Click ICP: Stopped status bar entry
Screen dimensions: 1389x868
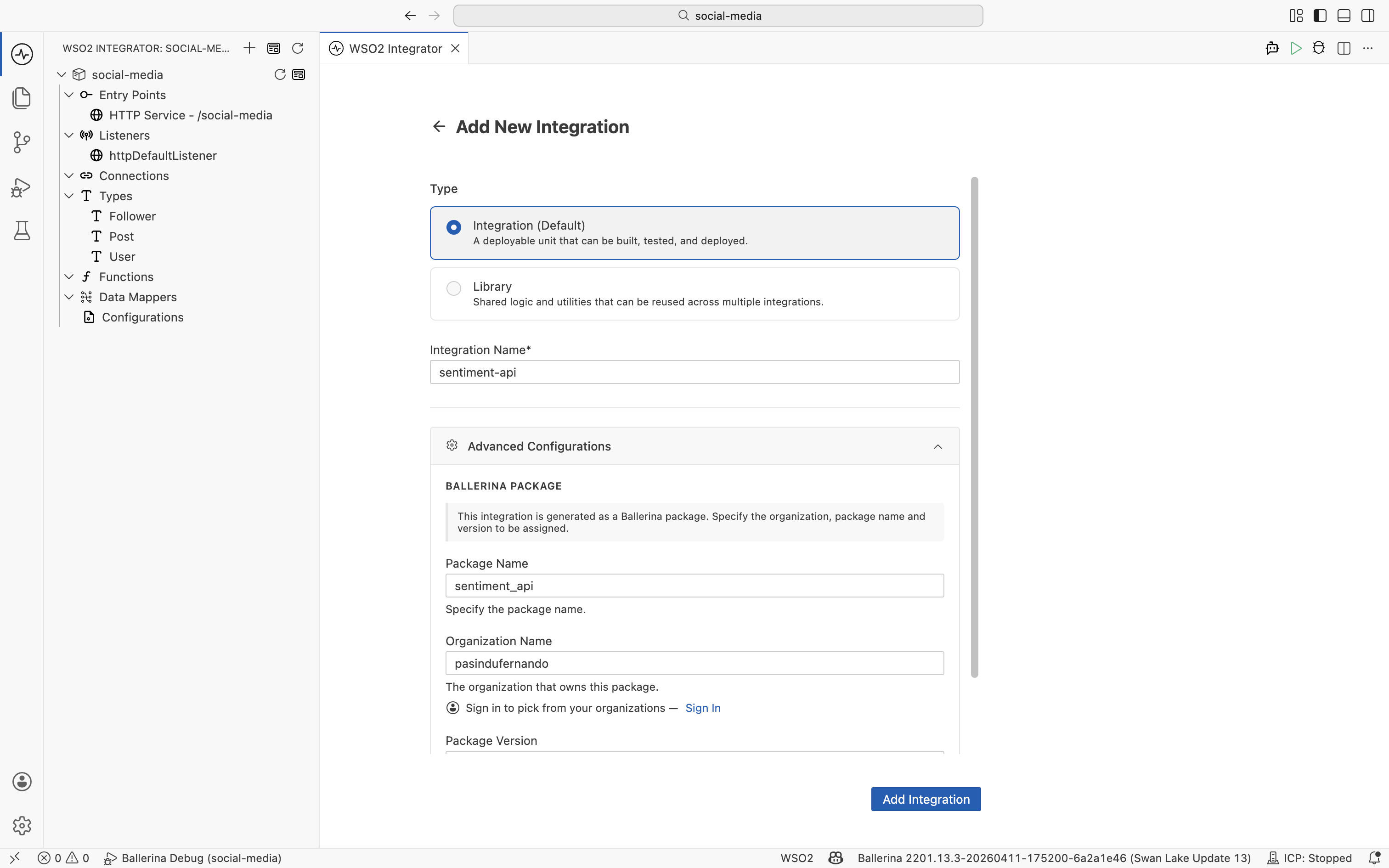coord(1309,858)
